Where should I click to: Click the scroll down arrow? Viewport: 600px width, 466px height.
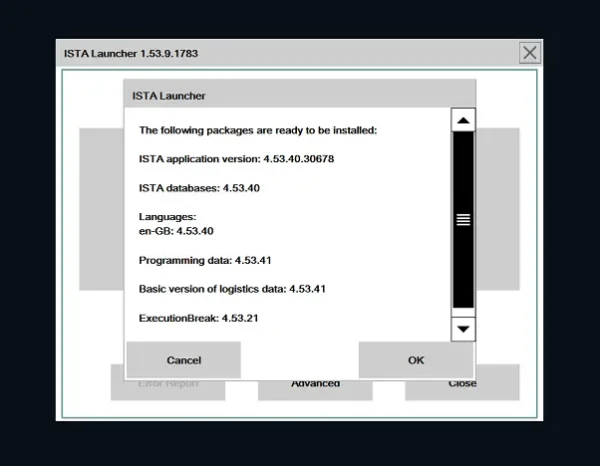point(463,329)
